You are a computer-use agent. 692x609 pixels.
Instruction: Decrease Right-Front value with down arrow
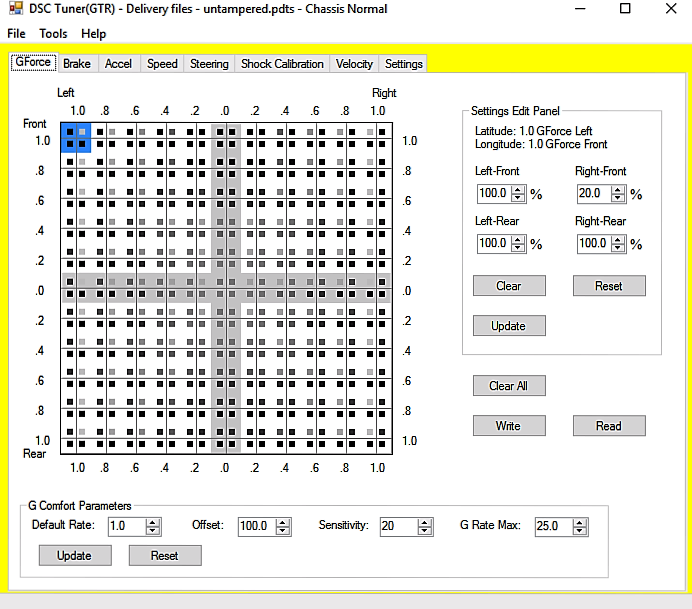618,198
